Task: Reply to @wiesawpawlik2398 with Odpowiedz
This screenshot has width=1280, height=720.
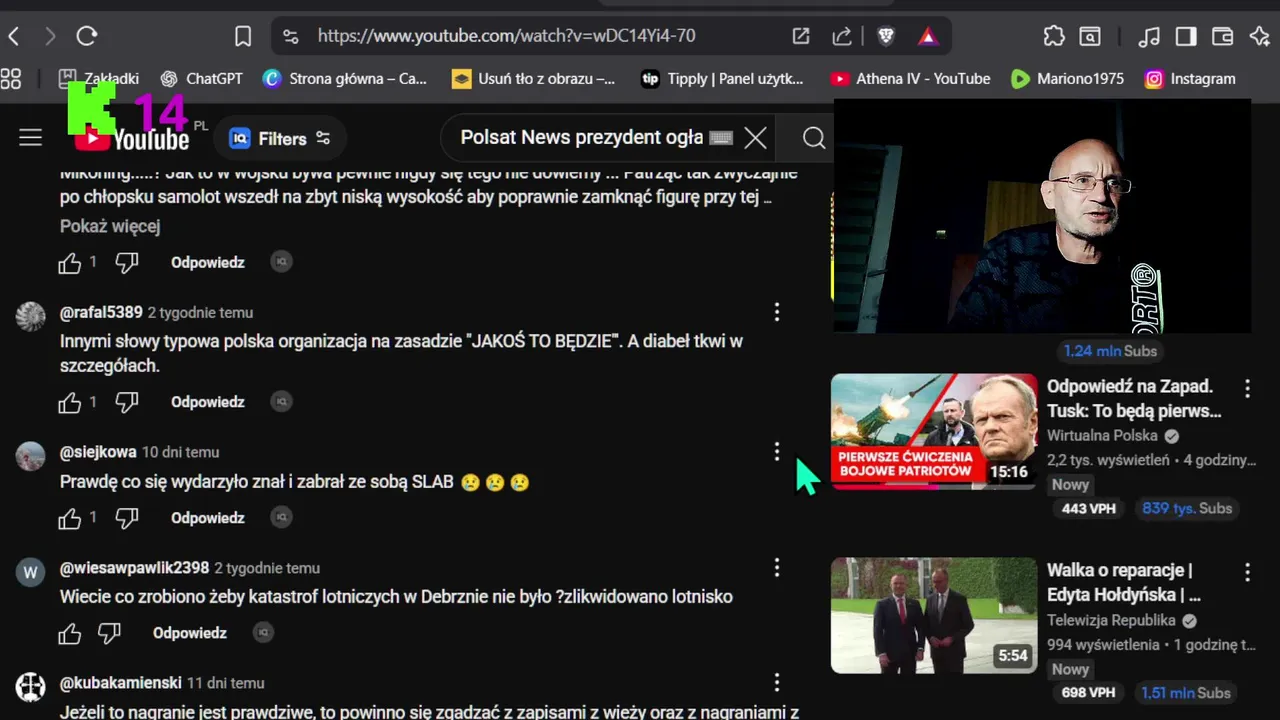Action: (x=190, y=633)
